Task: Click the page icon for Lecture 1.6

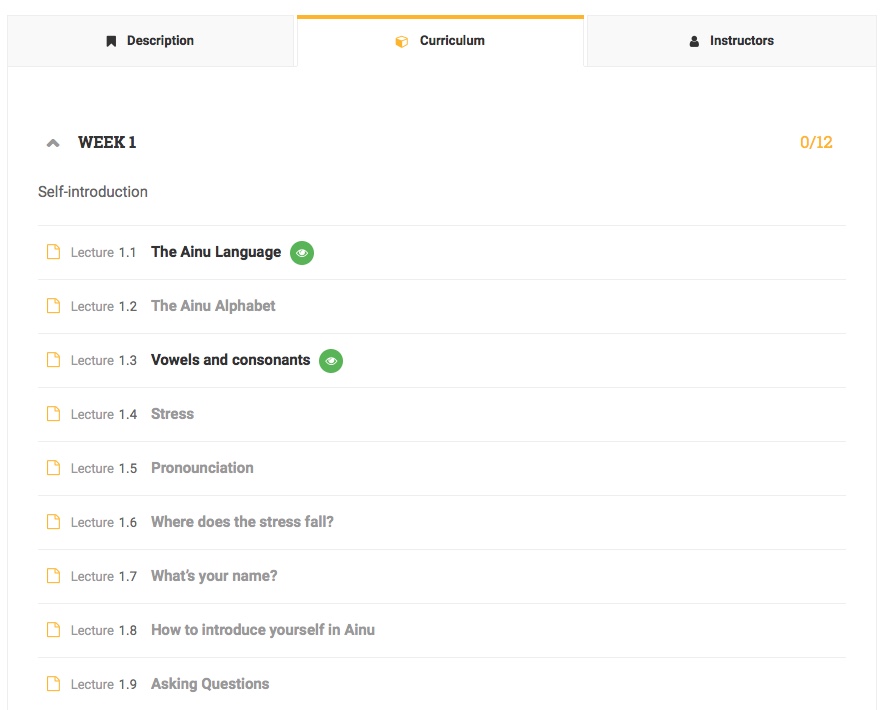Action: 54,522
